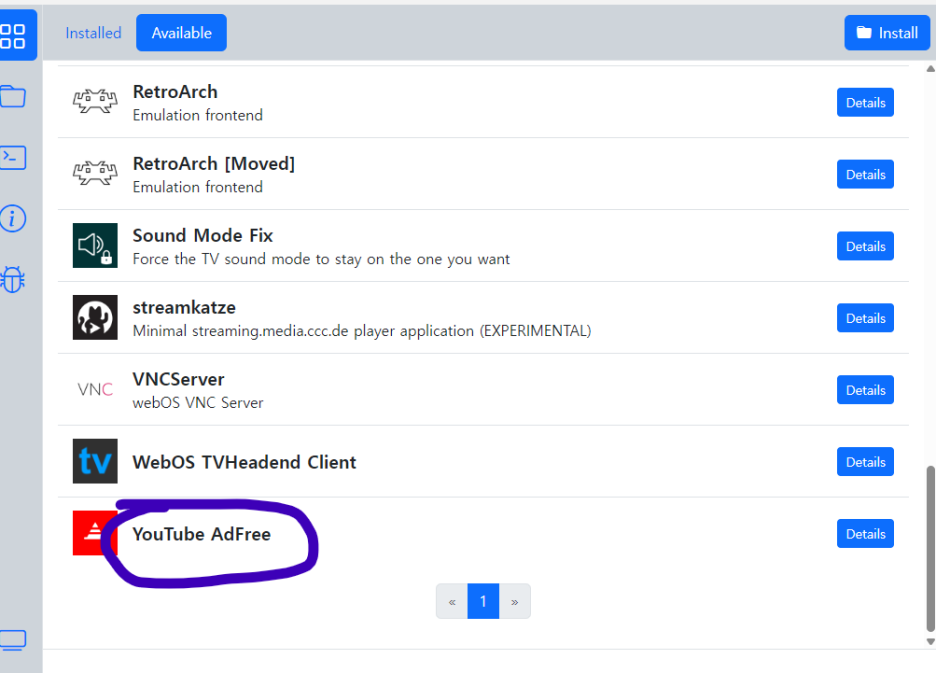Screen dimensions: 936x673
Task: Click 'Minimal streaming.media.ccc.de player' description
Action: 362,331
